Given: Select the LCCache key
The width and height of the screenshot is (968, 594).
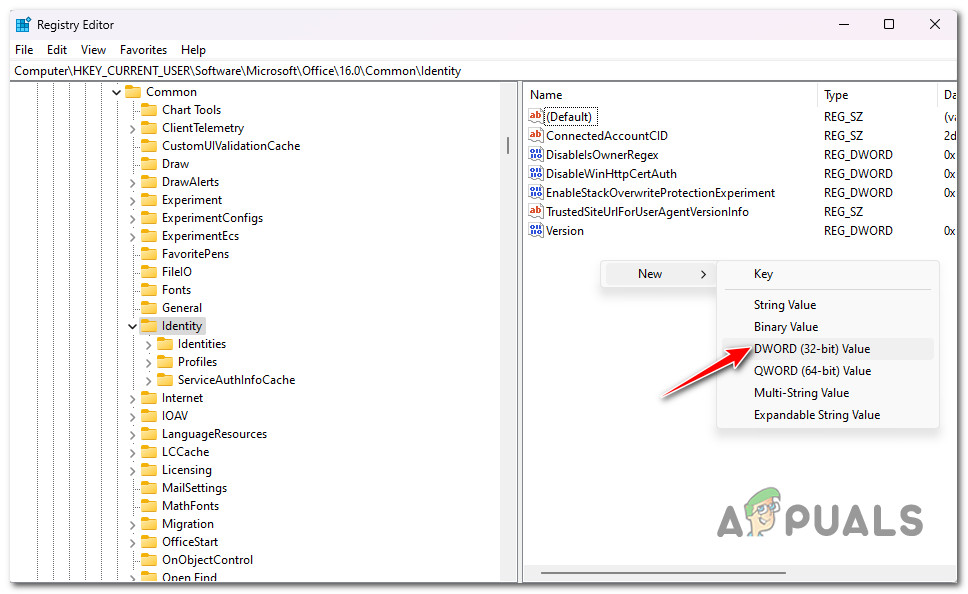Looking at the screenshot, I should [x=185, y=452].
